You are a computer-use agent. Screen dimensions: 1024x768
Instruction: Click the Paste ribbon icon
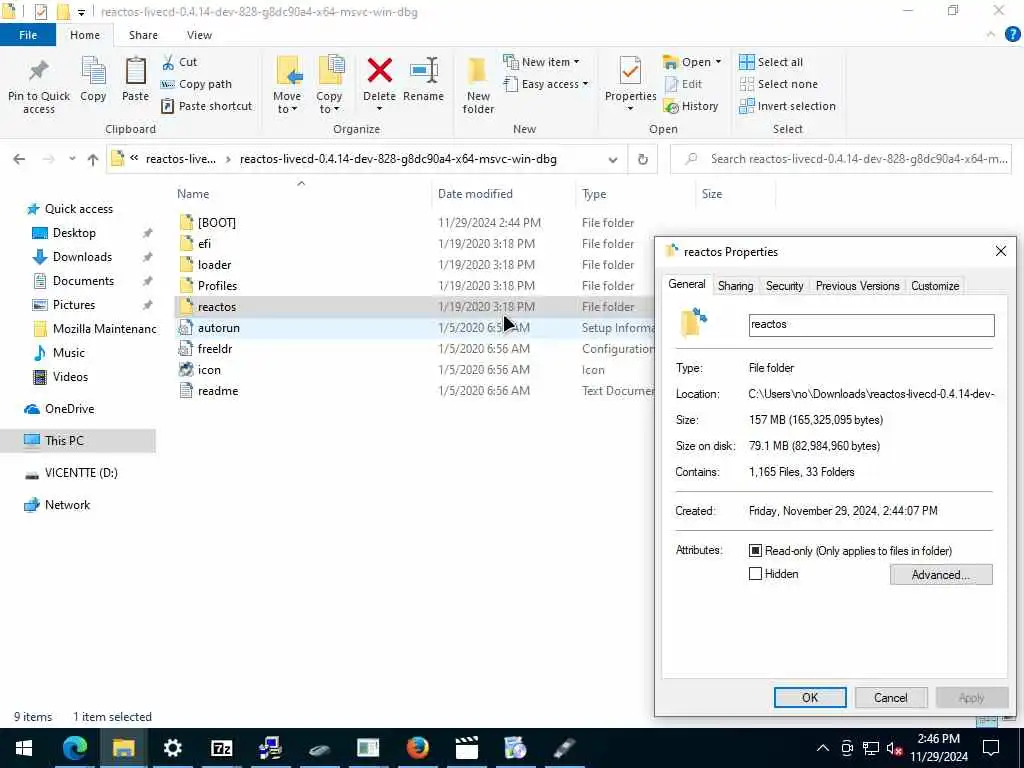click(135, 79)
